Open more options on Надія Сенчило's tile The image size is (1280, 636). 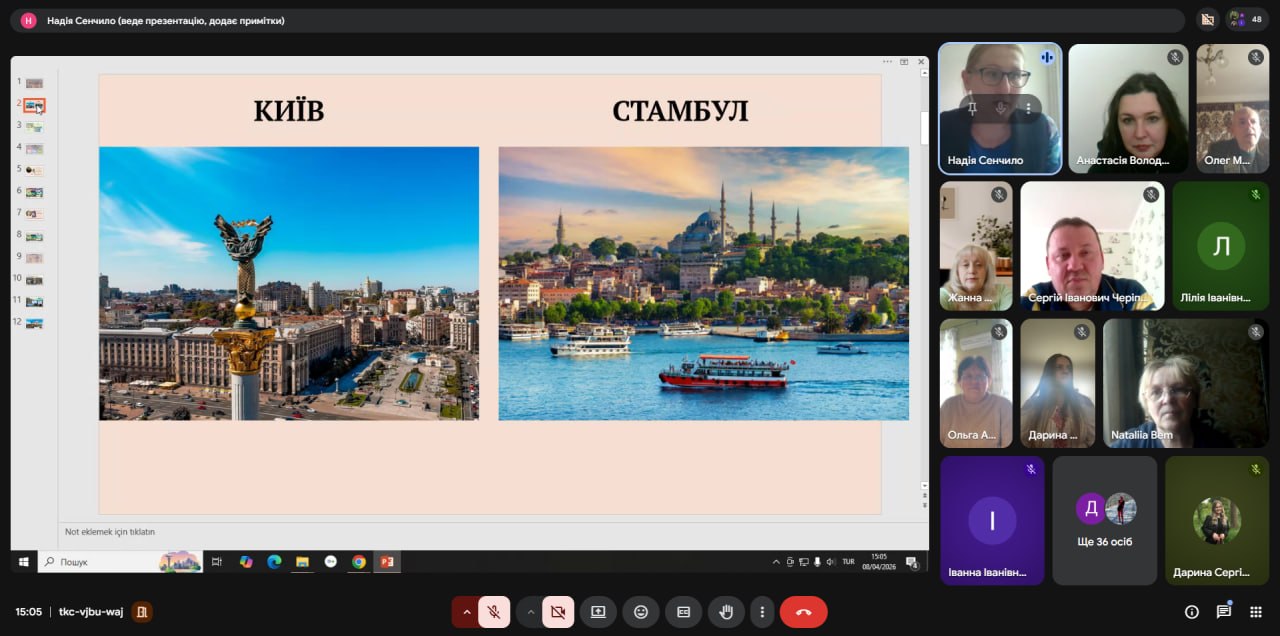point(1027,108)
